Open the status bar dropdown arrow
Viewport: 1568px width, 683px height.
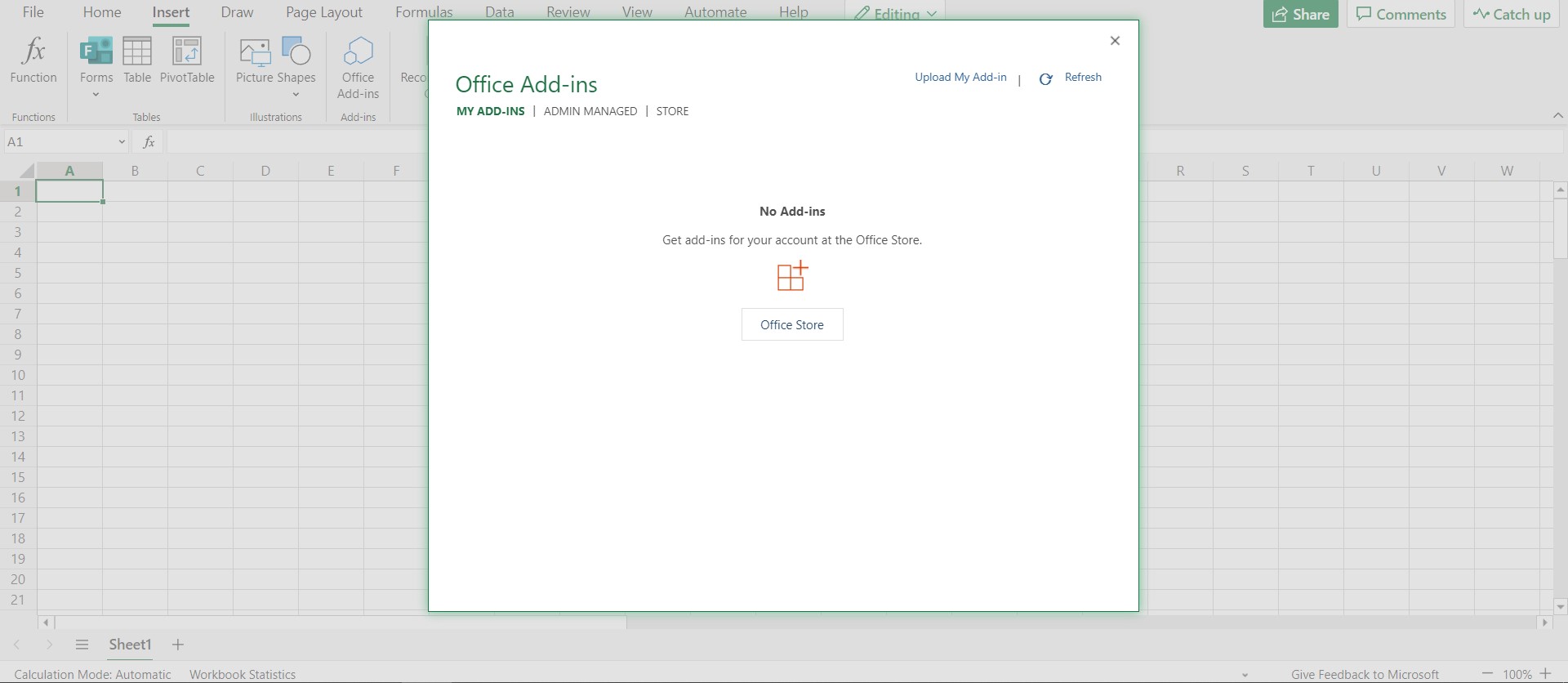[1245, 675]
